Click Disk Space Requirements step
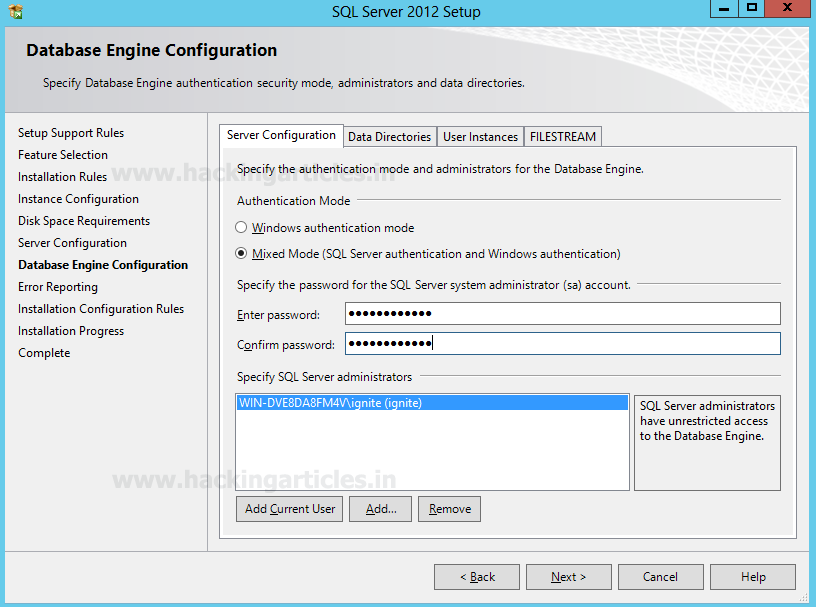The width and height of the screenshot is (816, 607). 84,221
